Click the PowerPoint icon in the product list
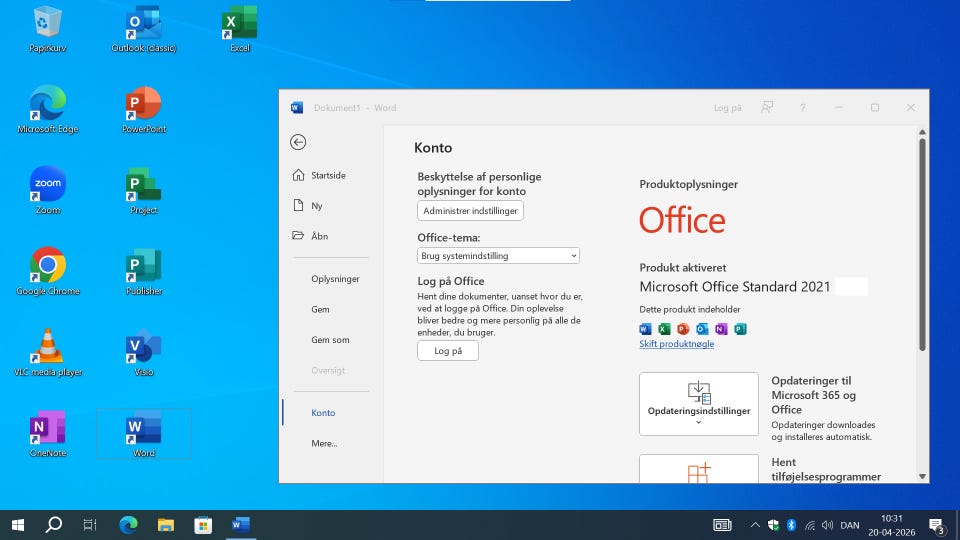The width and height of the screenshot is (960, 540). click(x=683, y=329)
